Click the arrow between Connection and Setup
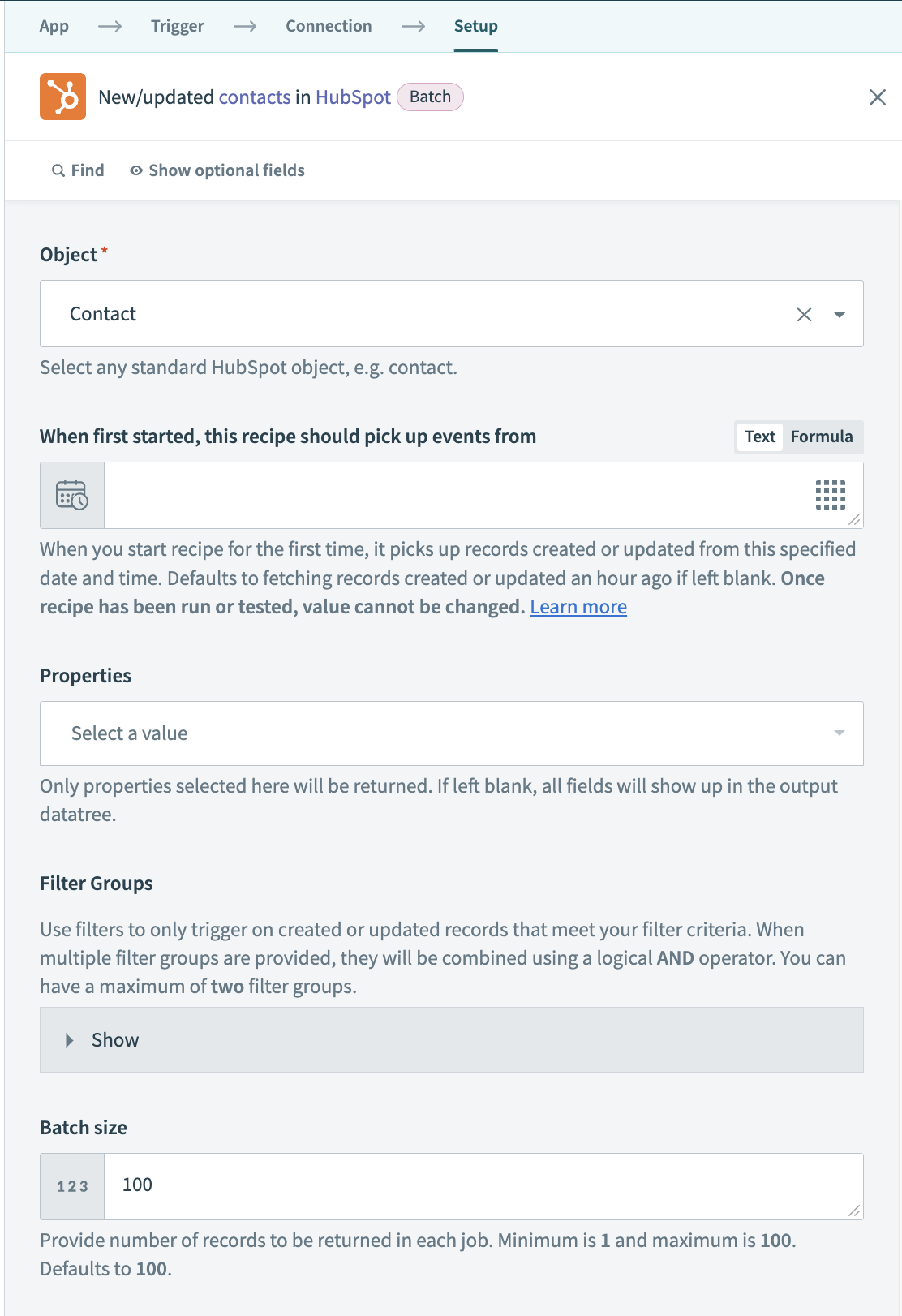Image resolution: width=902 pixels, height=1316 pixels. pos(414,26)
